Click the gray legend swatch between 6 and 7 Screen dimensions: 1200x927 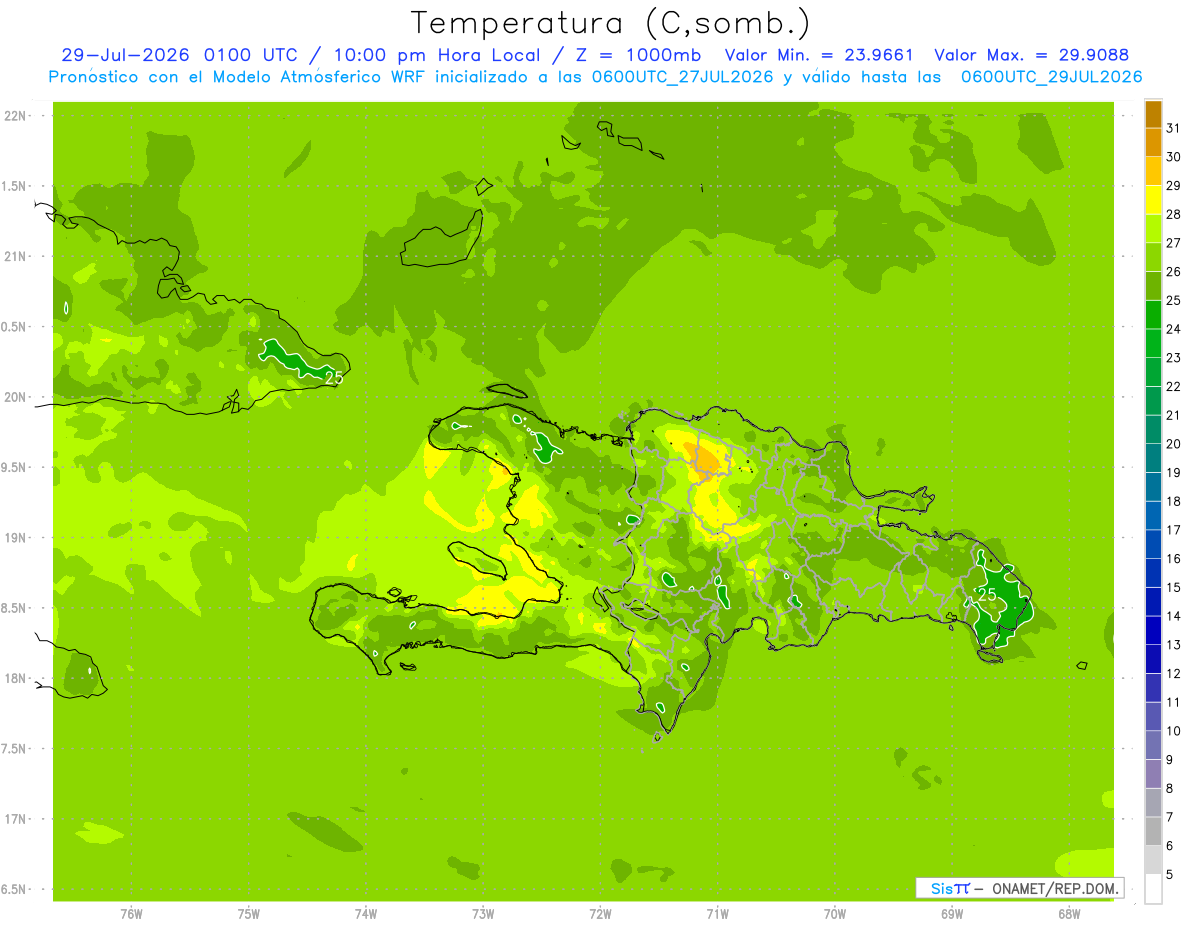[1153, 831]
